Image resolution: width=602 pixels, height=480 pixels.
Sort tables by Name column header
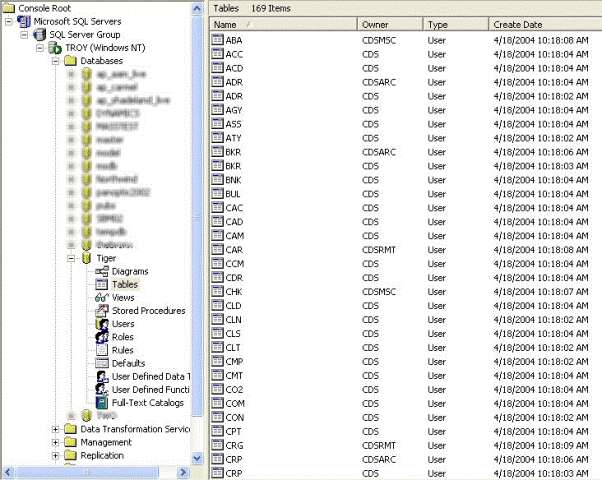coord(283,25)
